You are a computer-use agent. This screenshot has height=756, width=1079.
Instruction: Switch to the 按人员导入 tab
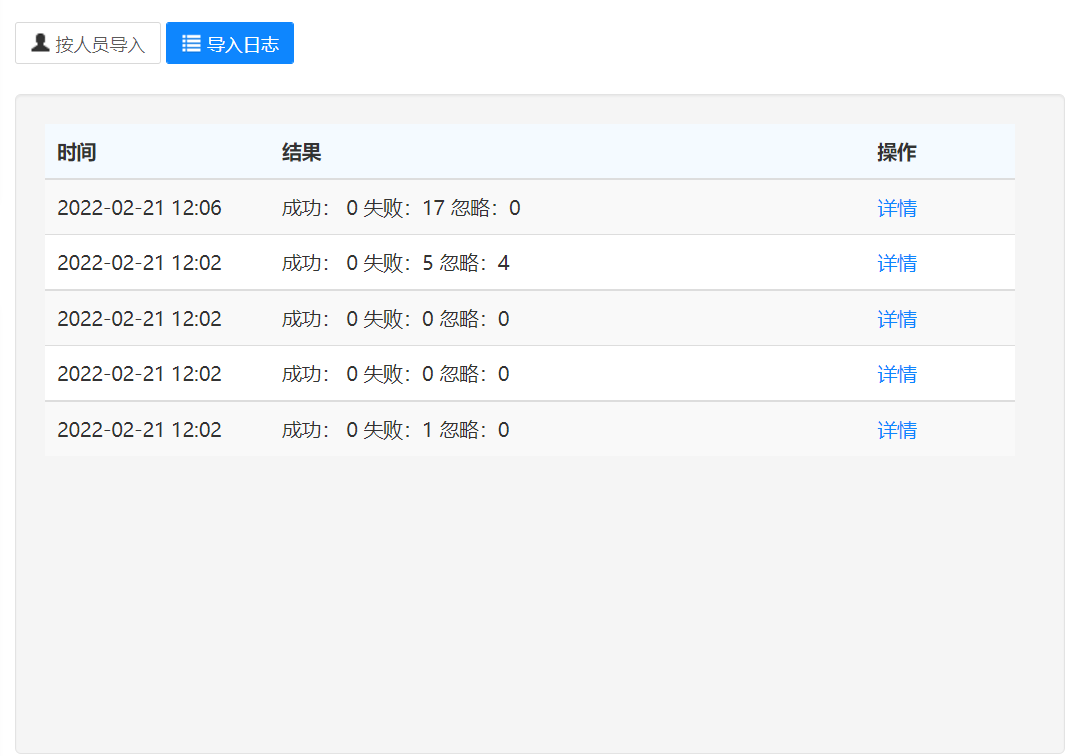click(x=88, y=43)
